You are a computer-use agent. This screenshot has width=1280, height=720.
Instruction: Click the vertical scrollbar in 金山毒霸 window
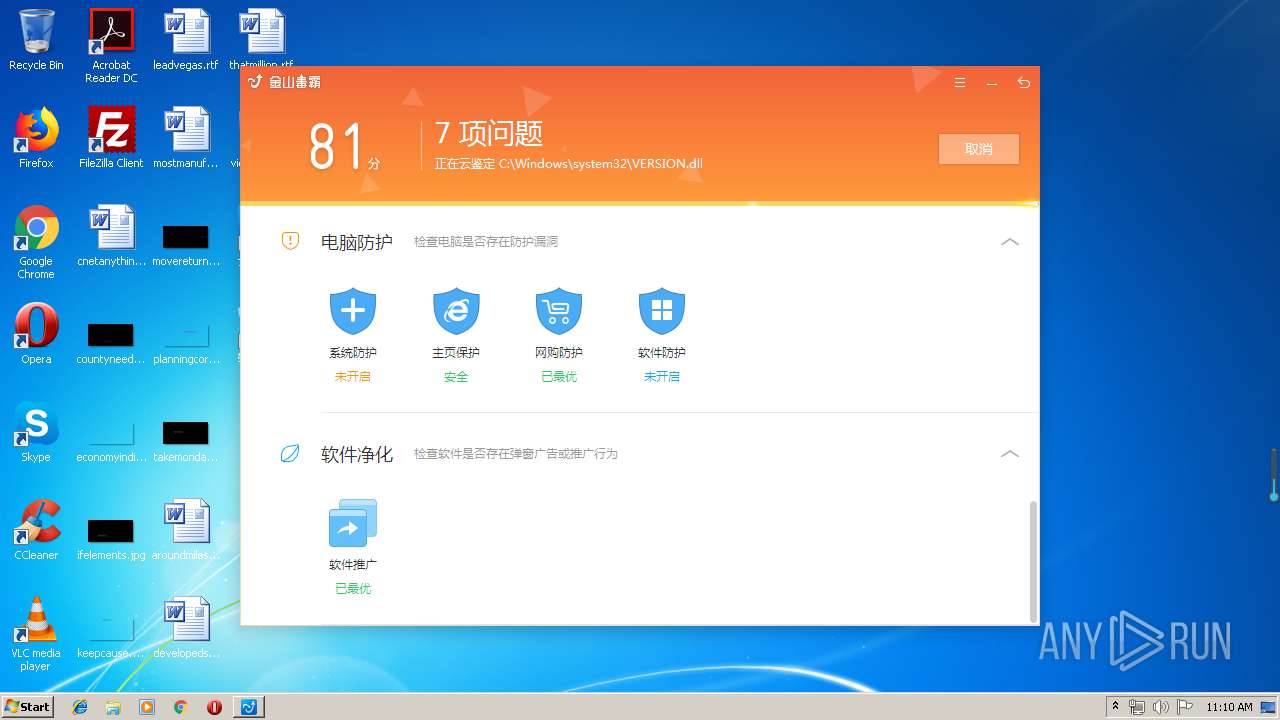click(1033, 560)
